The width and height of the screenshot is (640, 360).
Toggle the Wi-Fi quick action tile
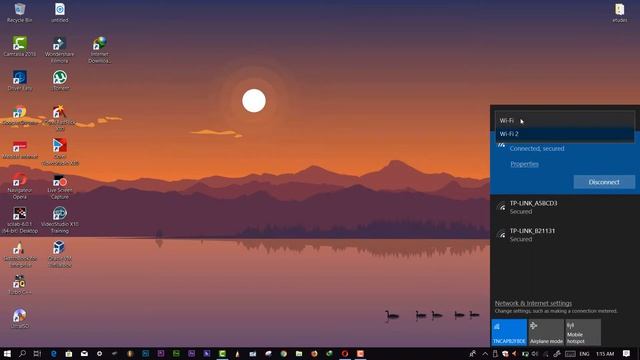(x=509, y=332)
